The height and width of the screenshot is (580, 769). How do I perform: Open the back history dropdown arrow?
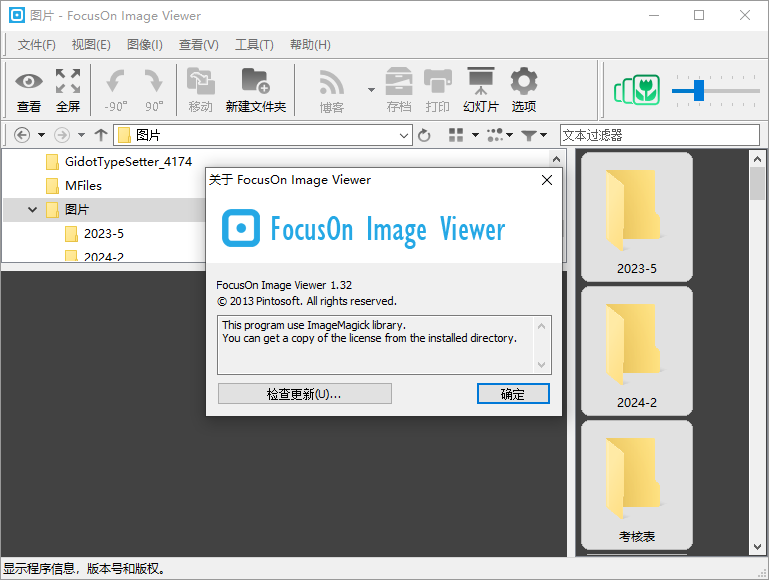coord(42,135)
